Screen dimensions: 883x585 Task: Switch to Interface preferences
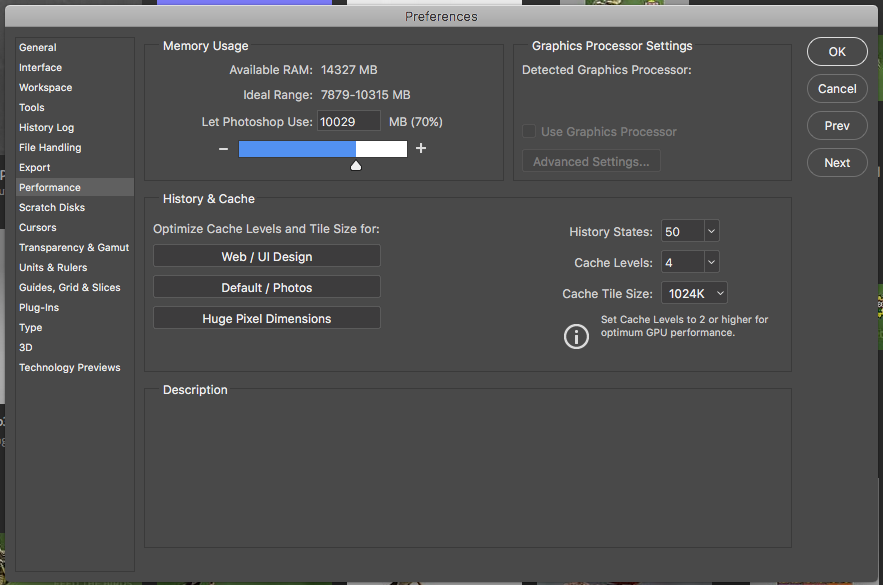(x=75, y=68)
